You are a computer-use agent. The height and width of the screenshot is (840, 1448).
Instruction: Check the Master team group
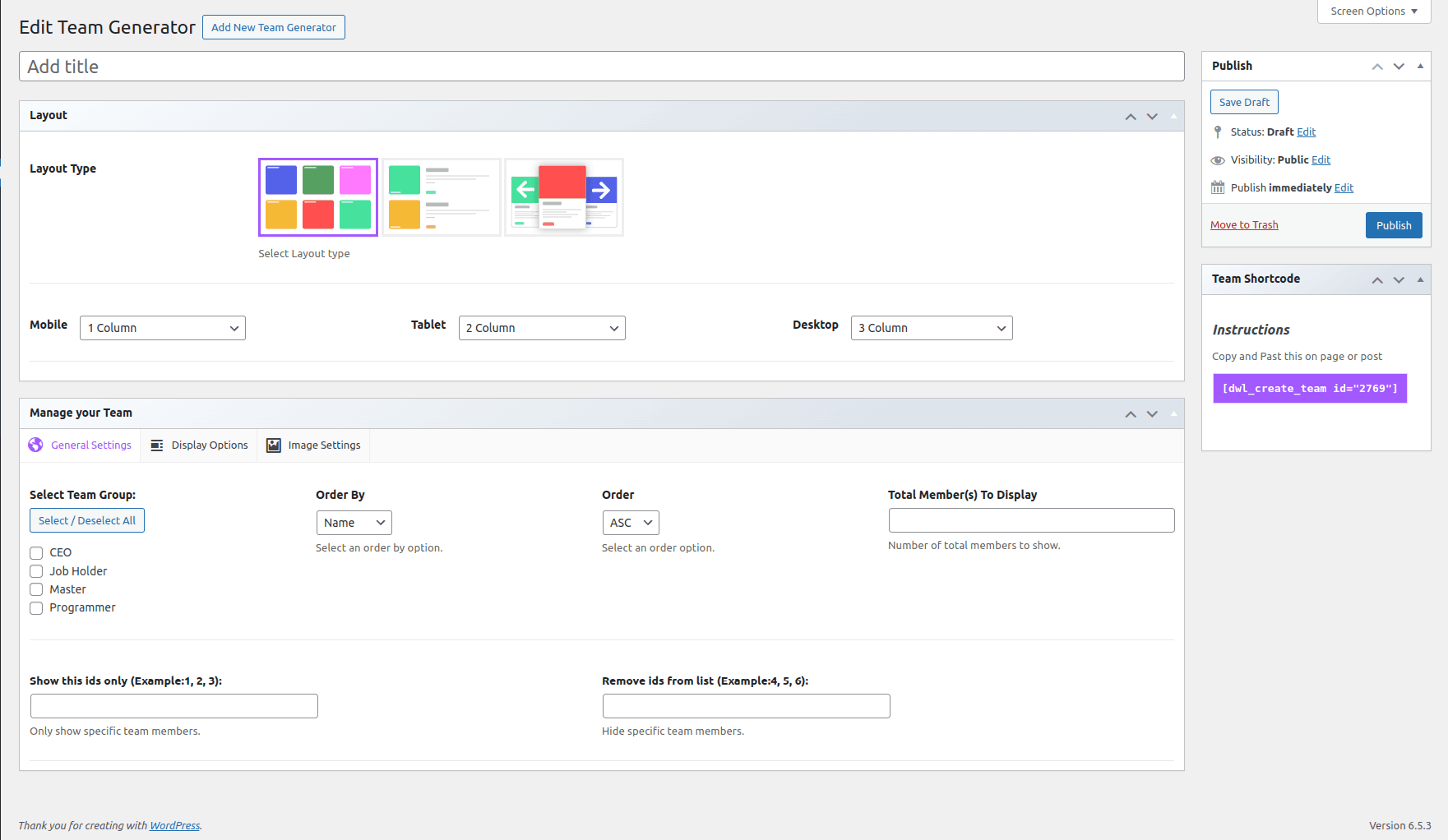pyautogui.click(x=36, y=589)
